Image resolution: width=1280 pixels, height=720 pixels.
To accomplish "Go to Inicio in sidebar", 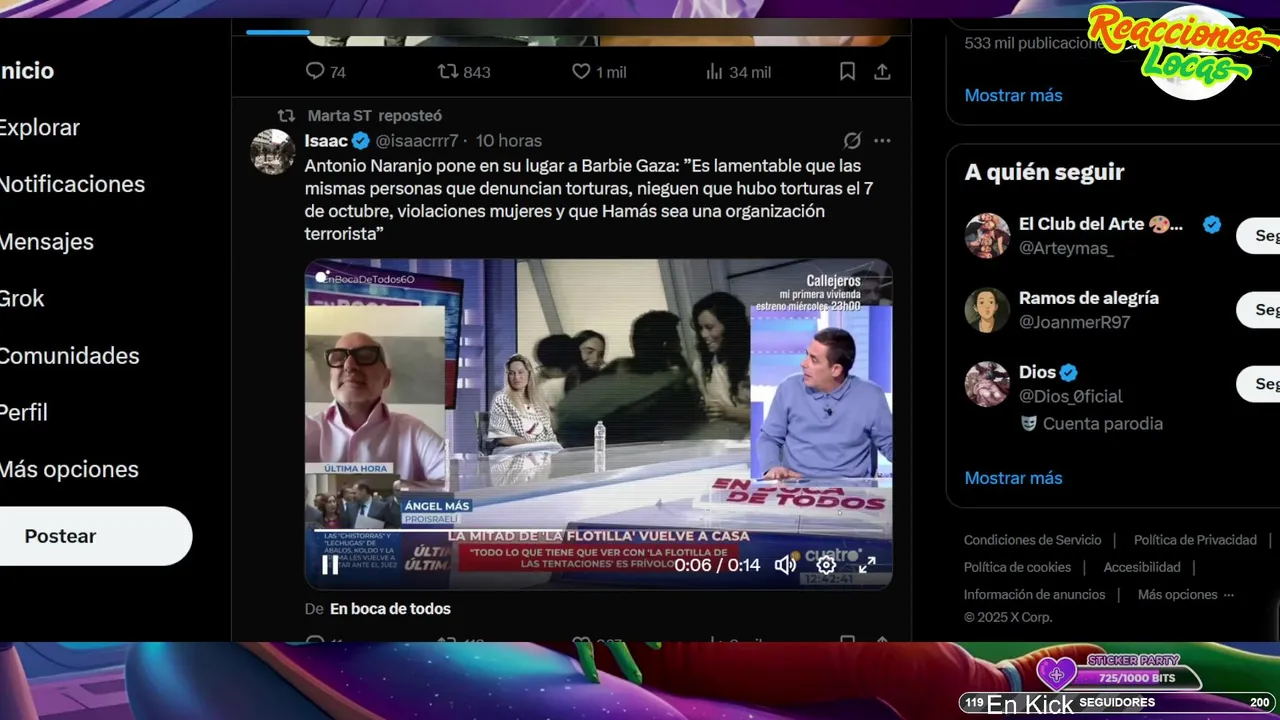I will coord(27,71).
